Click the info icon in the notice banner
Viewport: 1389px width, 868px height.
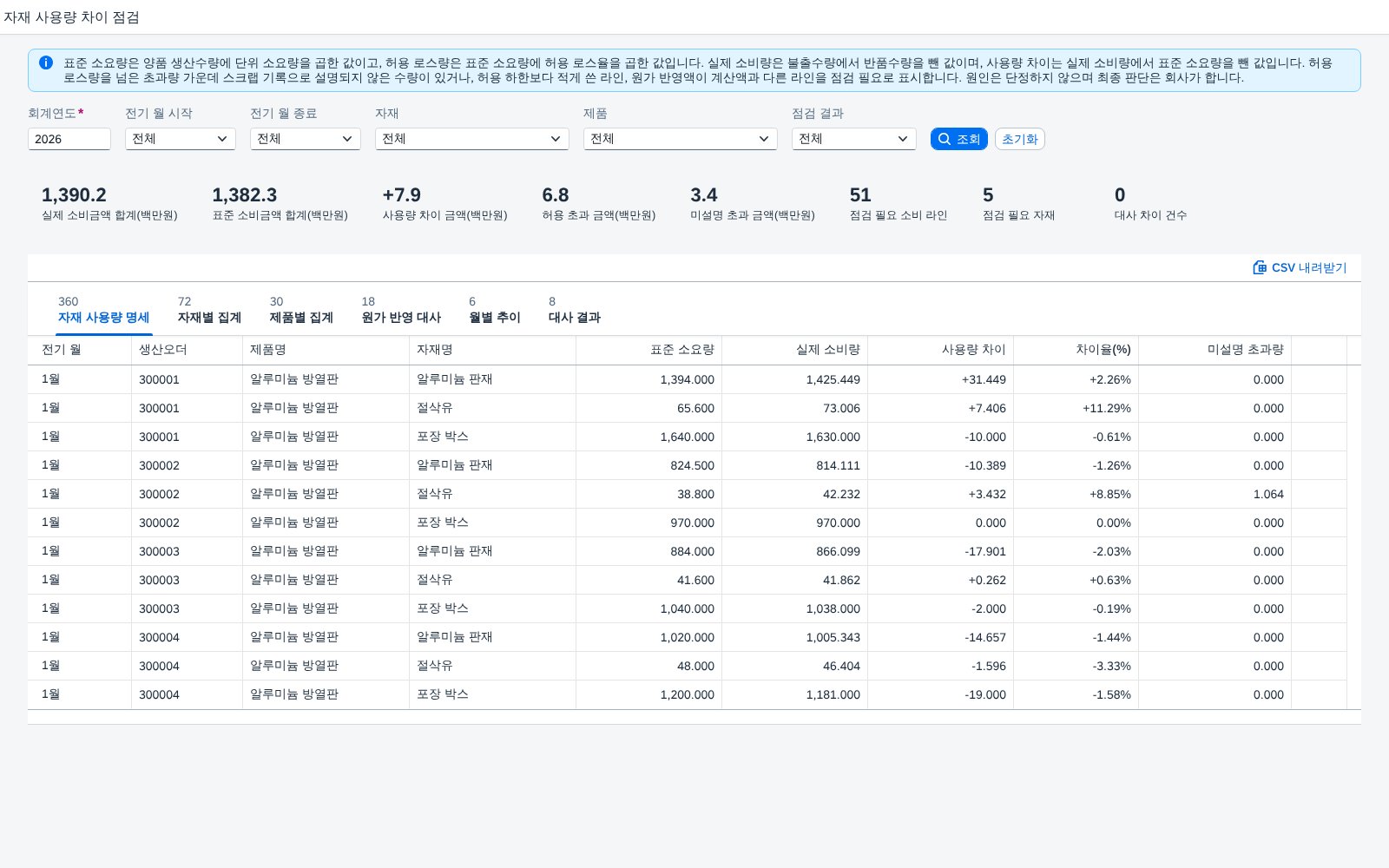click(46, 62)
